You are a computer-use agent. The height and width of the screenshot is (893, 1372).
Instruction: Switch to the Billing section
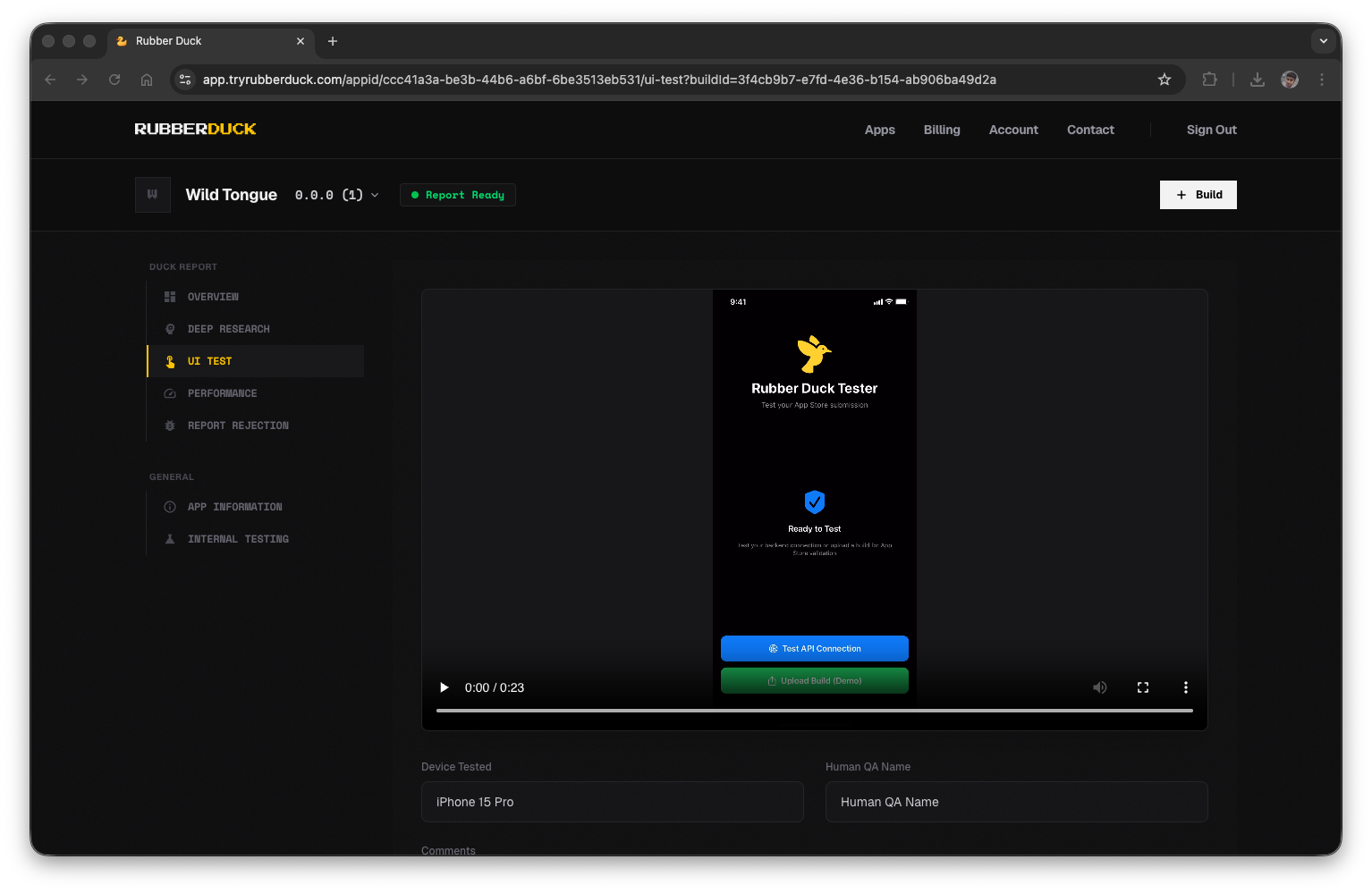point(941,130)
